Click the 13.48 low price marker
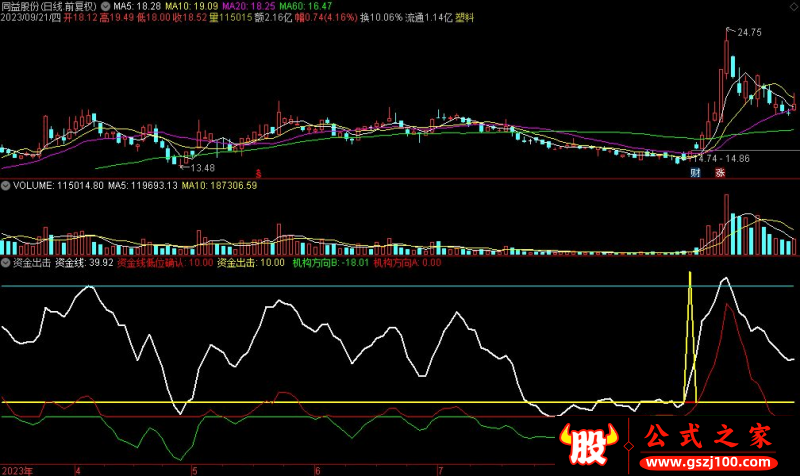Image resolution: width=800 pixels, height=476 pixels. click(195, 168)
